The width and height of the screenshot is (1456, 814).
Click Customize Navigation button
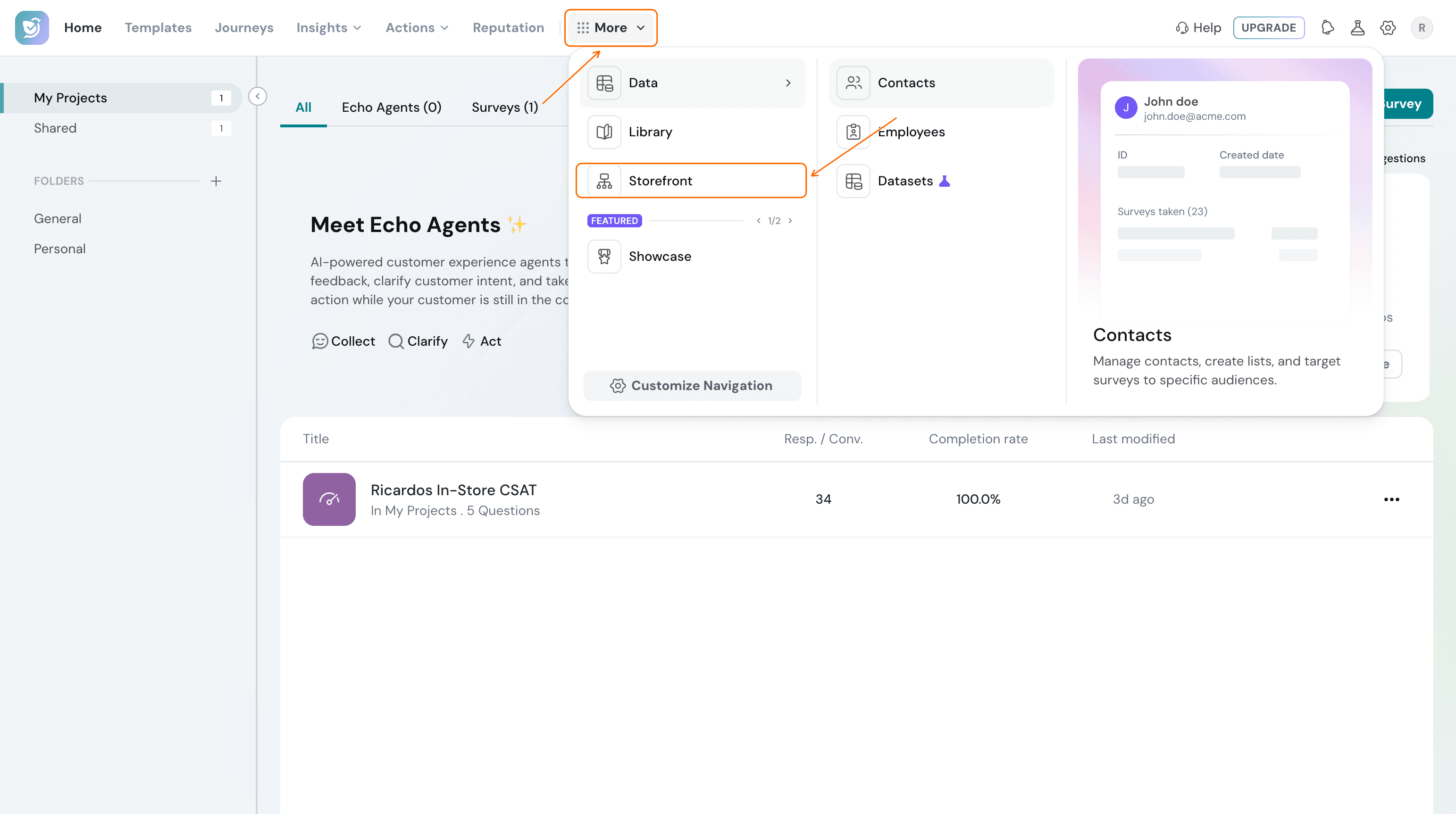tap(692, 386)
